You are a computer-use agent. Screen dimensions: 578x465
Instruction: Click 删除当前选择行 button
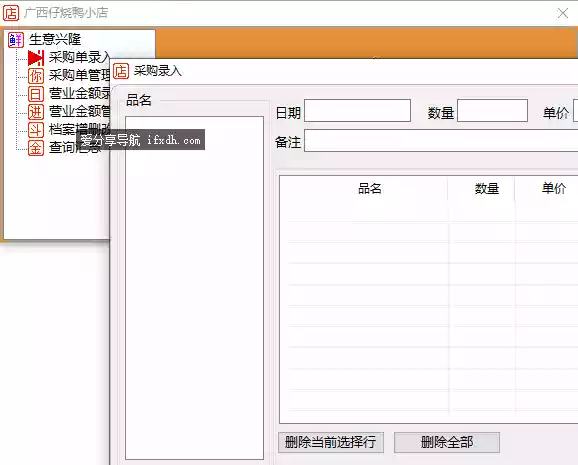click(331, 443)
